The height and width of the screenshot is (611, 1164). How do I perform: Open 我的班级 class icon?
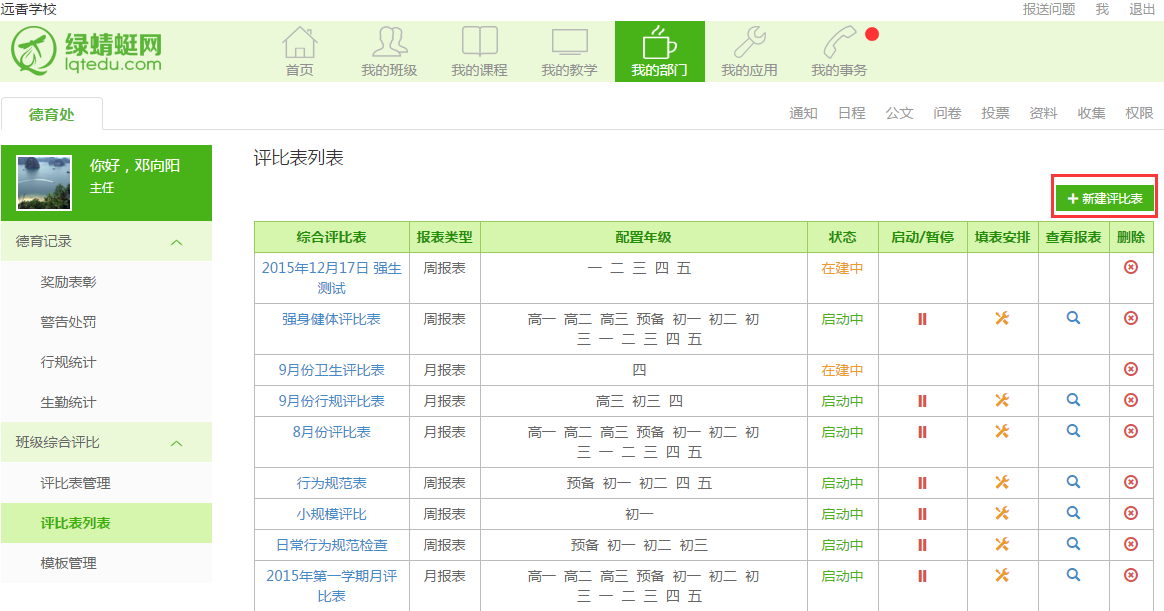389,44
